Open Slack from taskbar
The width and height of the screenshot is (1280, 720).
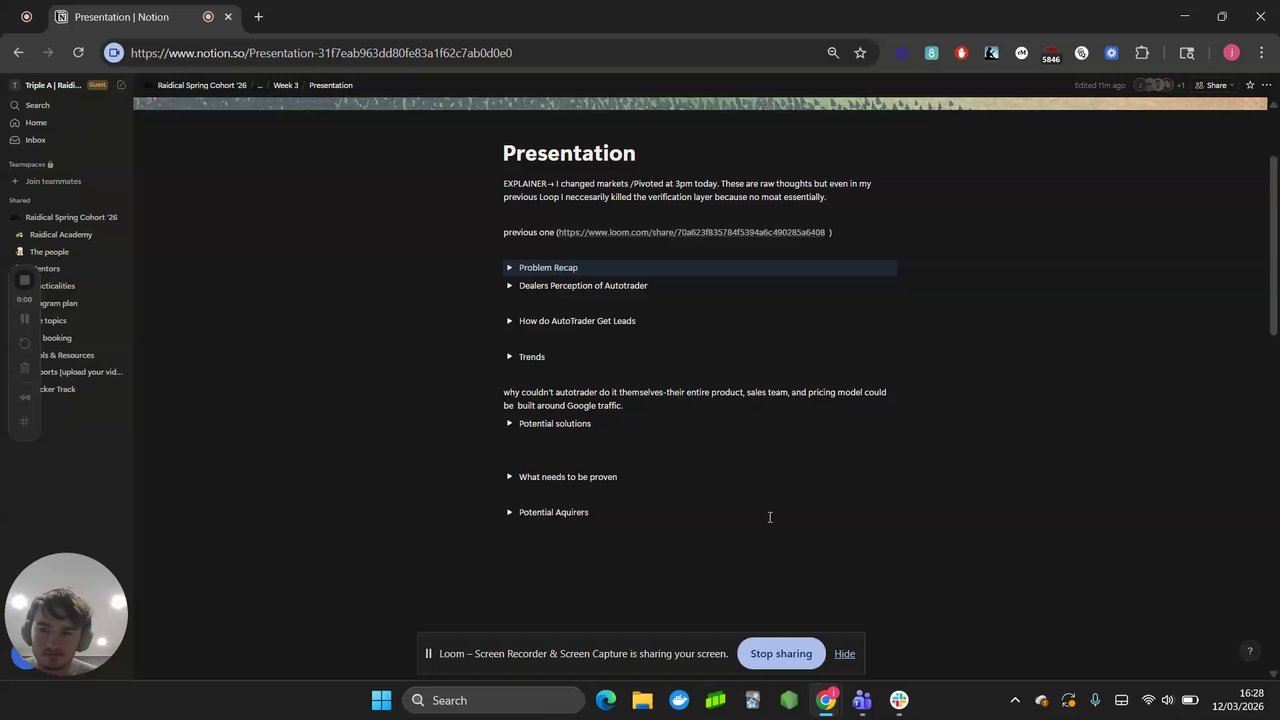[899, 700]
